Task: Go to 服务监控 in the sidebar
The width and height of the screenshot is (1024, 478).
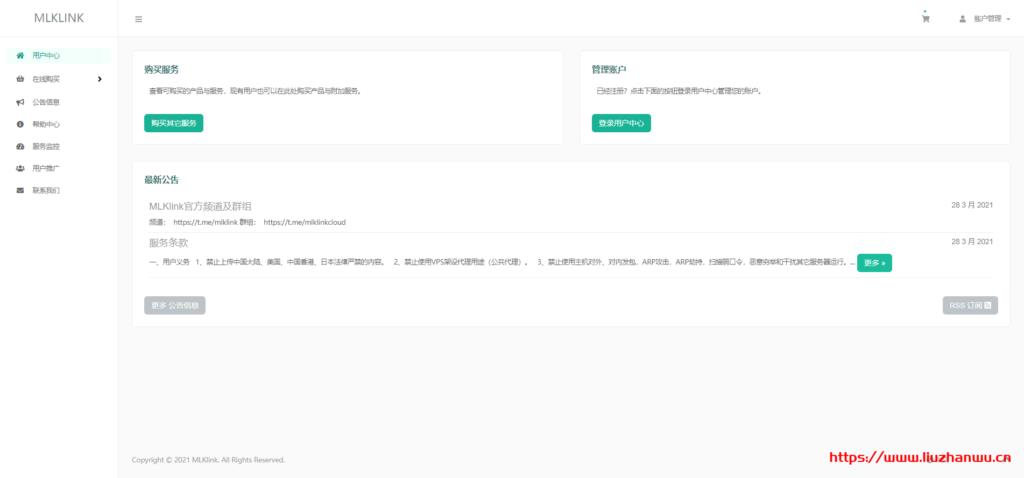Action: [46, 146]
